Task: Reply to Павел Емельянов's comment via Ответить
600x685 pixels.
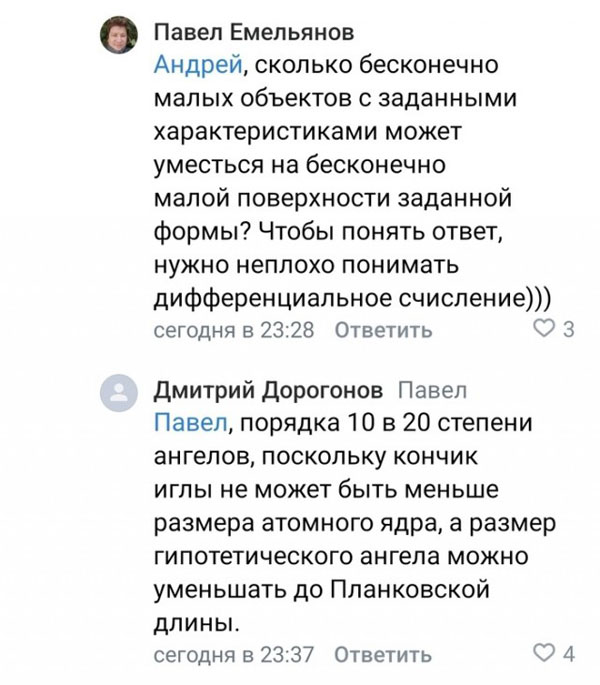Action: [x=382, y=330]
